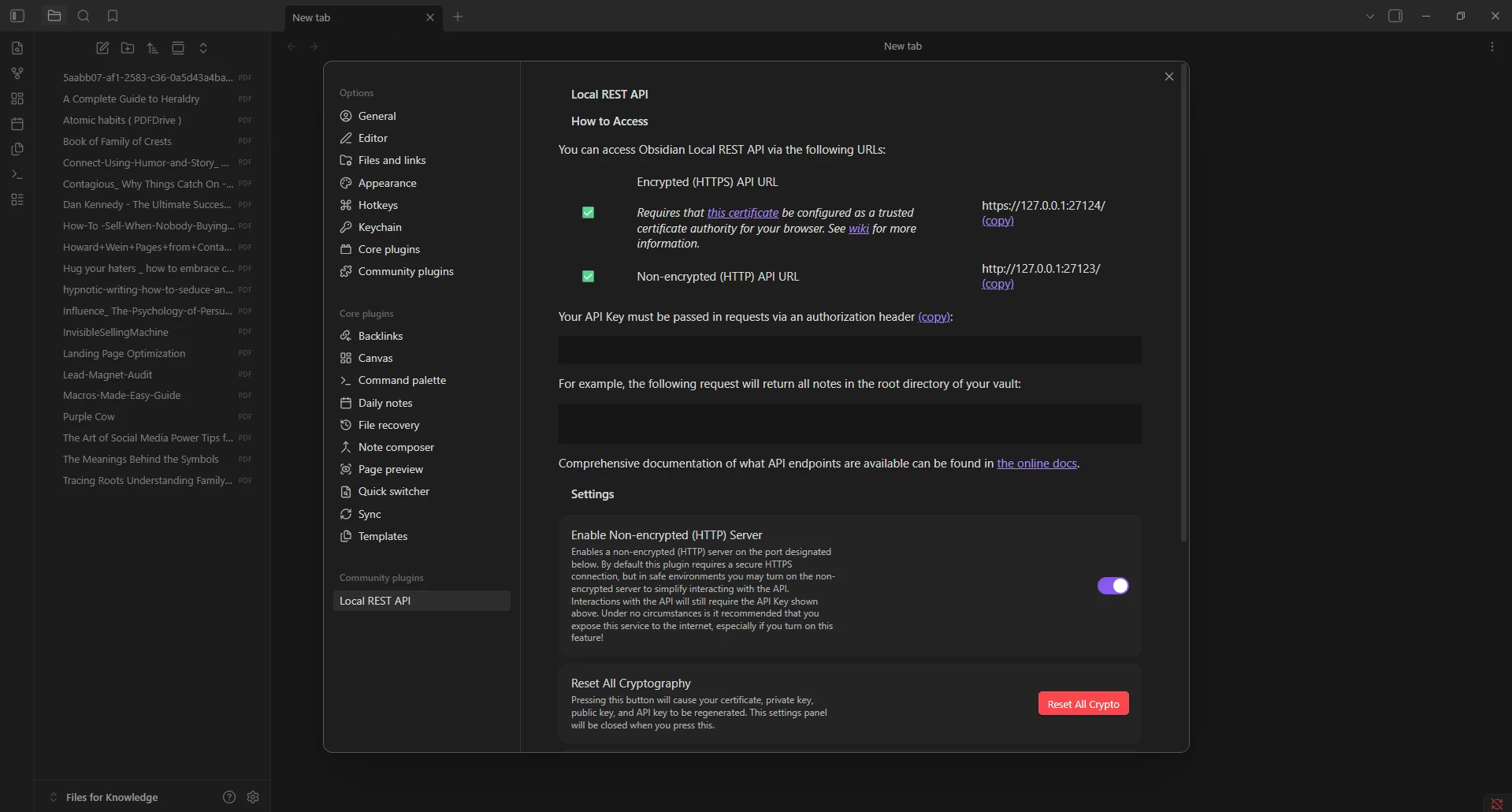This screenshot has height=812, width=1512.
Task: Open the 'this certificate' link
Action: (742, 213)
